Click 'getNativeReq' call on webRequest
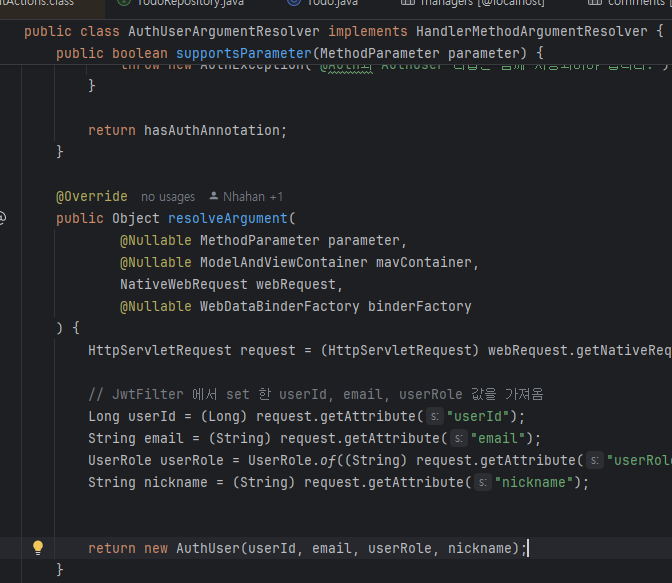Screen dimensions: 672x583 [624, 351]
